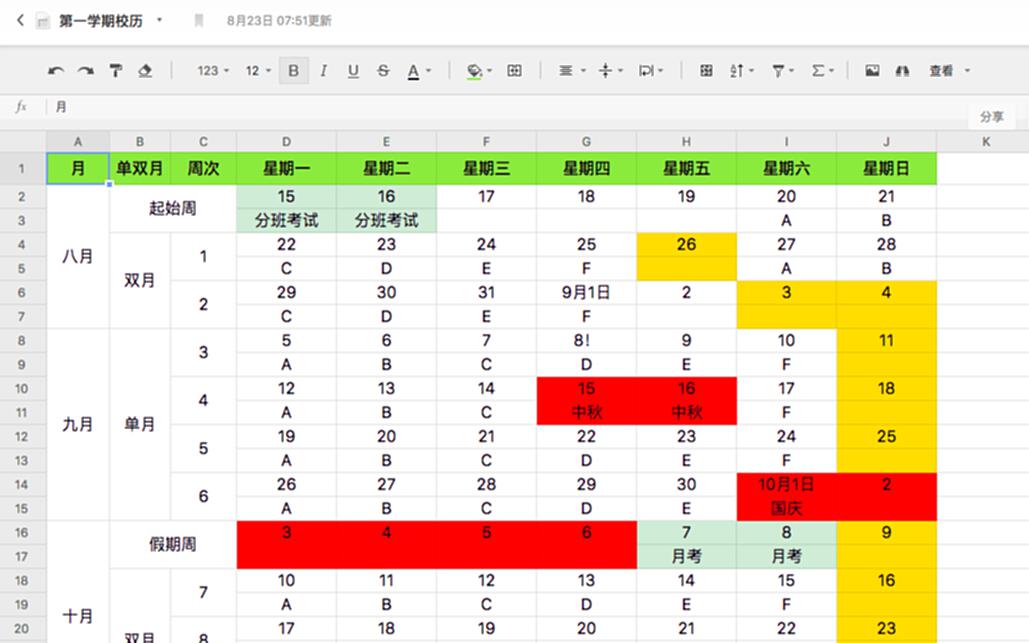Image resolution: width=1029 pixels, height=643 pixels.
Task: Click the spreadsheet document icon beside the title
Action: [x=43, y=21]
